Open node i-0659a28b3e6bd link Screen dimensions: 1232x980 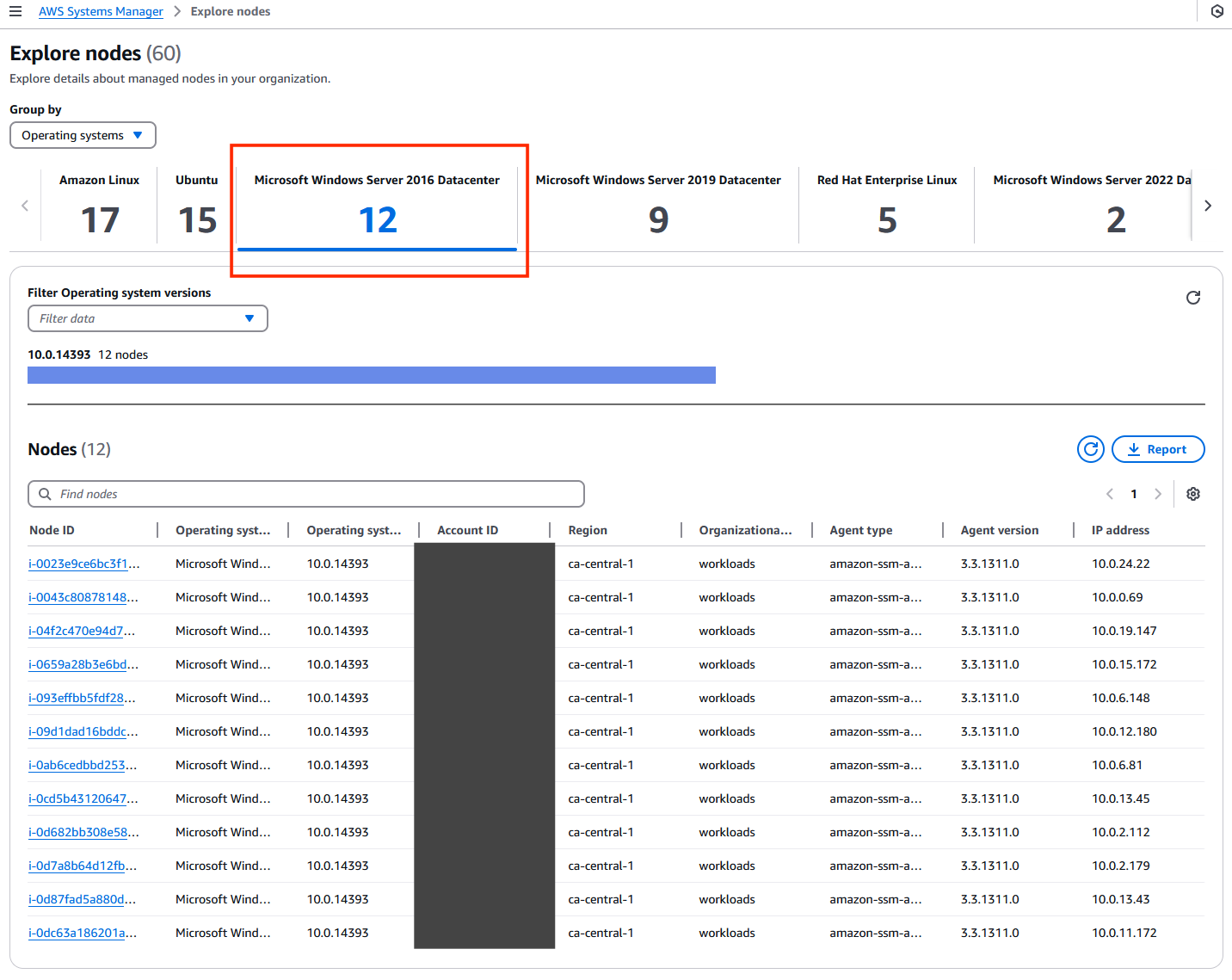coord(83,664)
